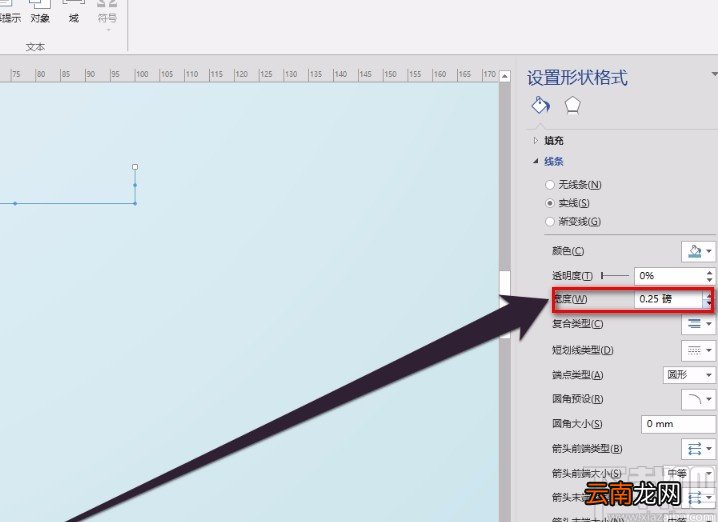718x522 pixels.
Task: Click the 透明度 0% input field
Action: pos(669,276)
